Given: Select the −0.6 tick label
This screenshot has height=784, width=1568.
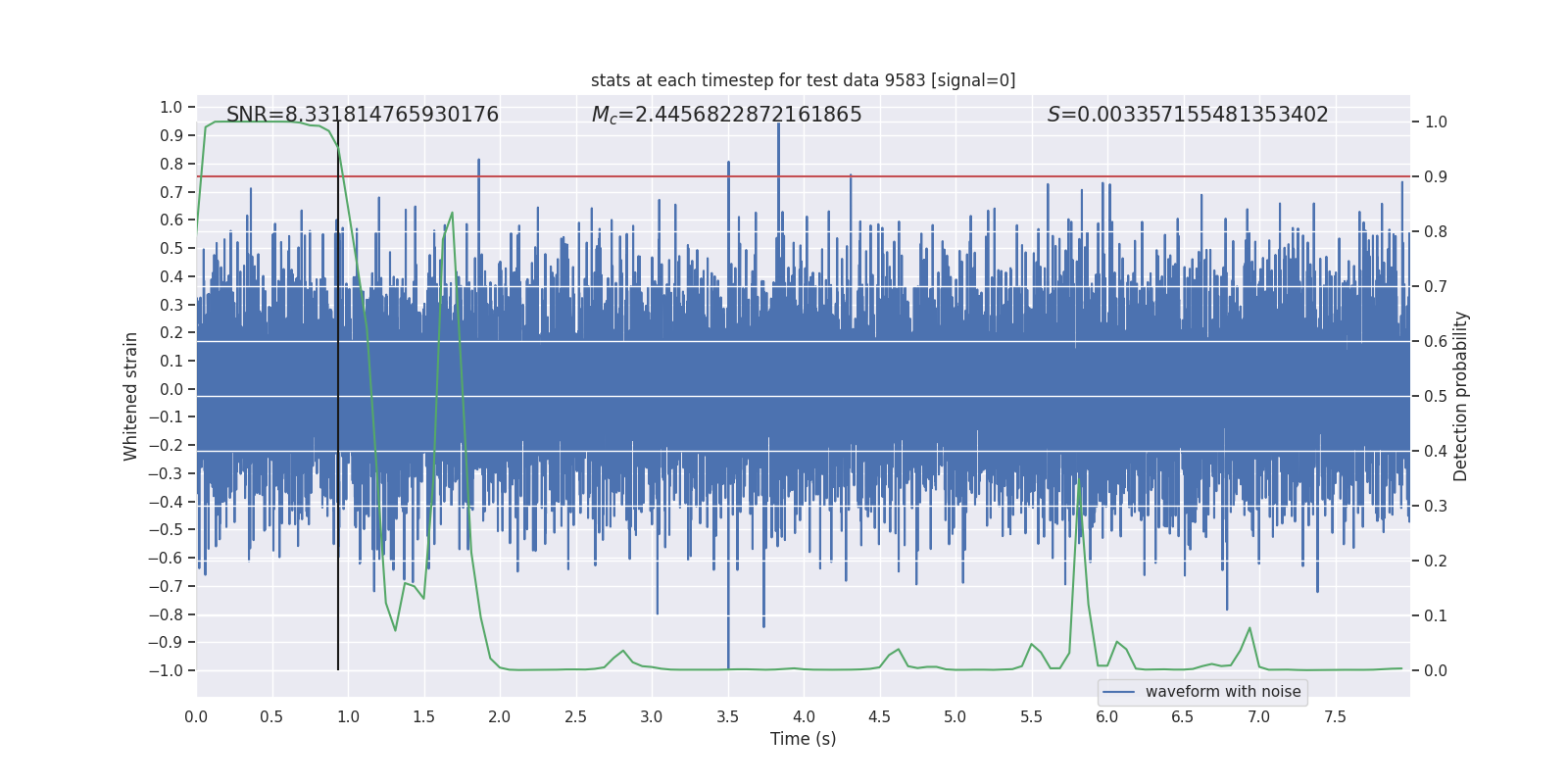Looking at the screenshot, I should [x=166, y=559].
